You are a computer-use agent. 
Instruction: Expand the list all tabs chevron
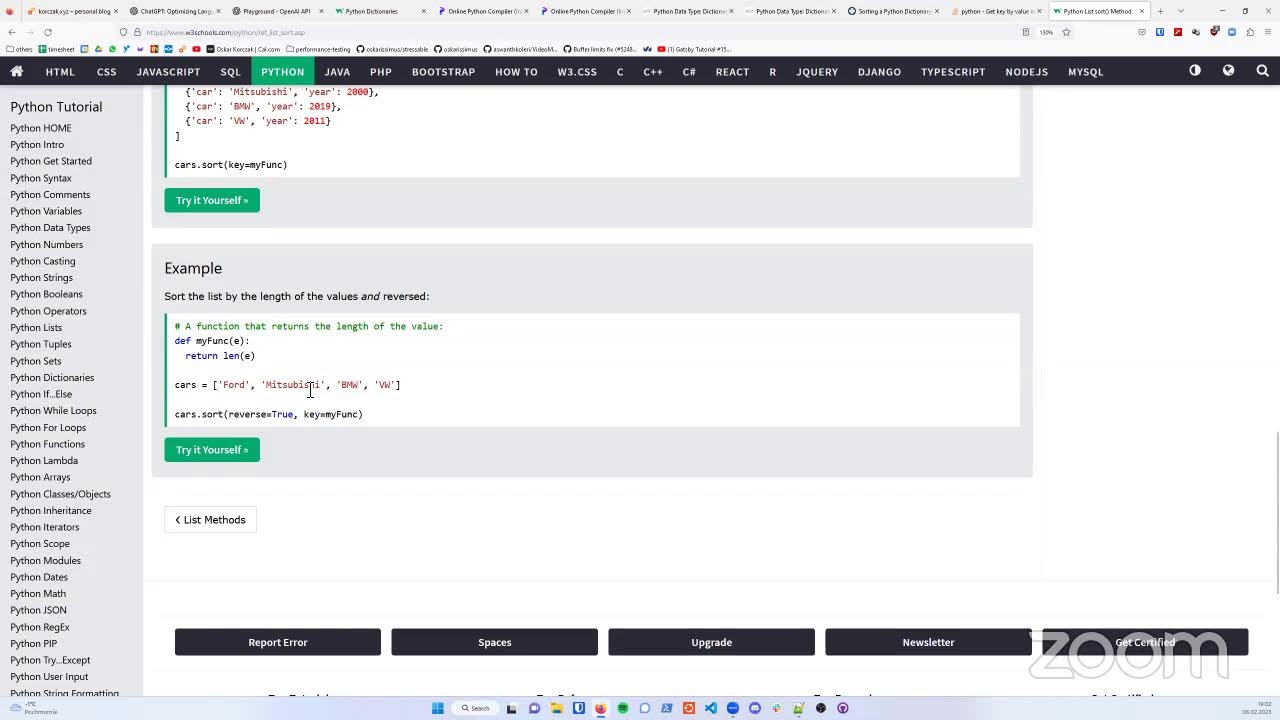[x=1181, y=11]
